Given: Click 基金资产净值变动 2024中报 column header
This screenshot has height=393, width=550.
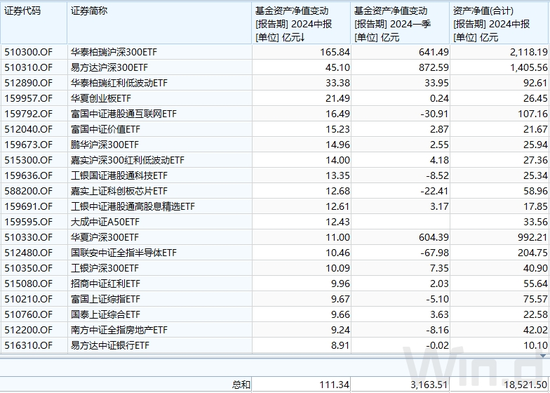Looking at the screenshot, I should 301,23.
